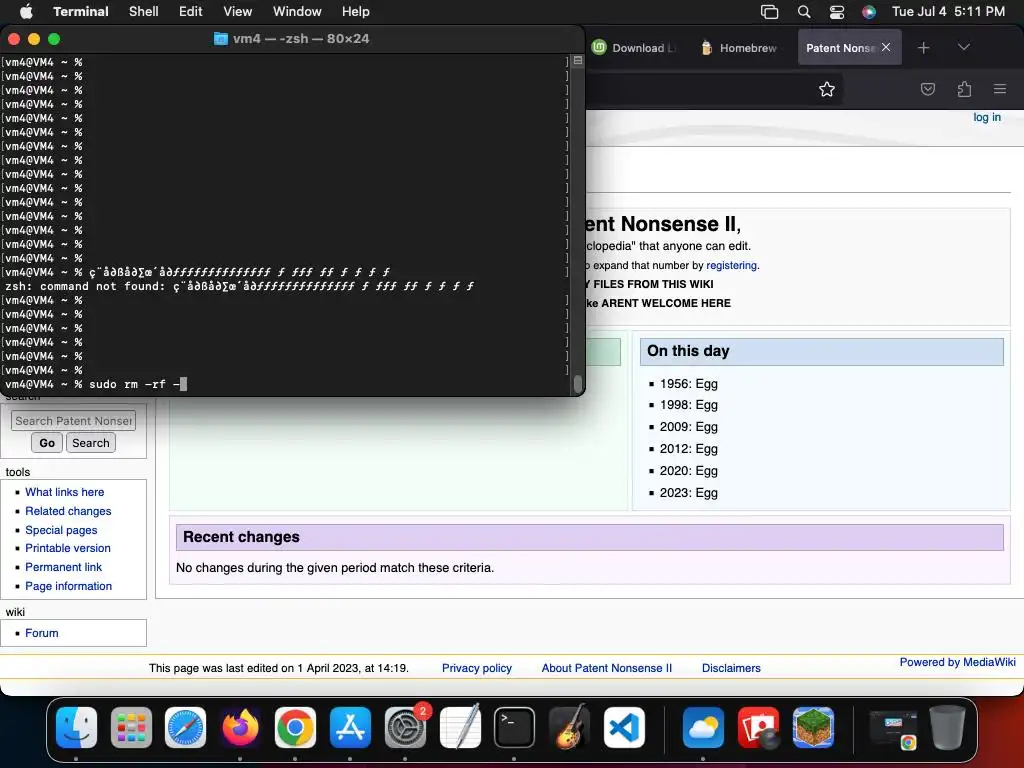Screen dimensions: 1024x768
Task: Click the Terminal window scrollbar thumb
Action: (578, 384)
